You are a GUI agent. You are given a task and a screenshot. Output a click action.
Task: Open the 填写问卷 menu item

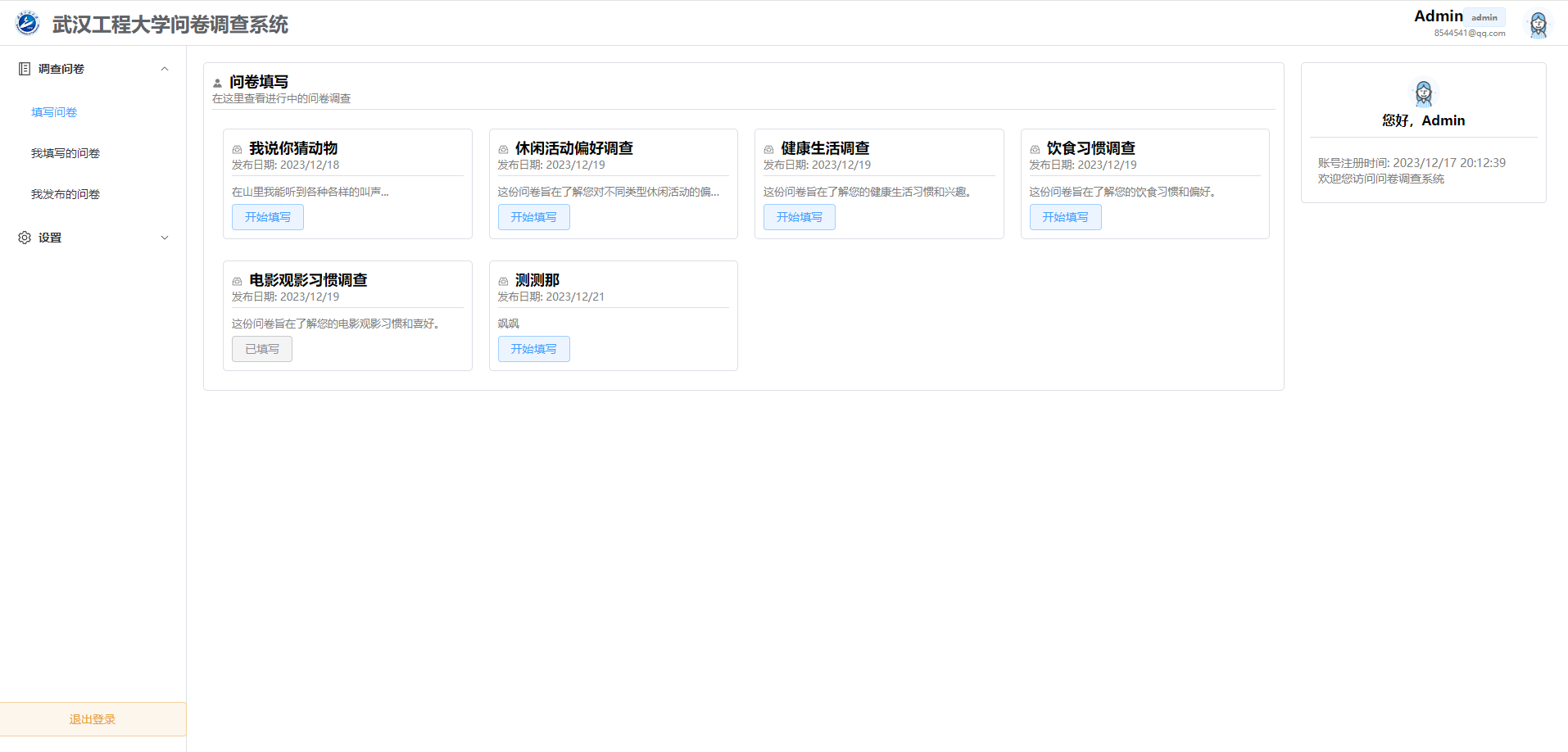click(54, 112)
